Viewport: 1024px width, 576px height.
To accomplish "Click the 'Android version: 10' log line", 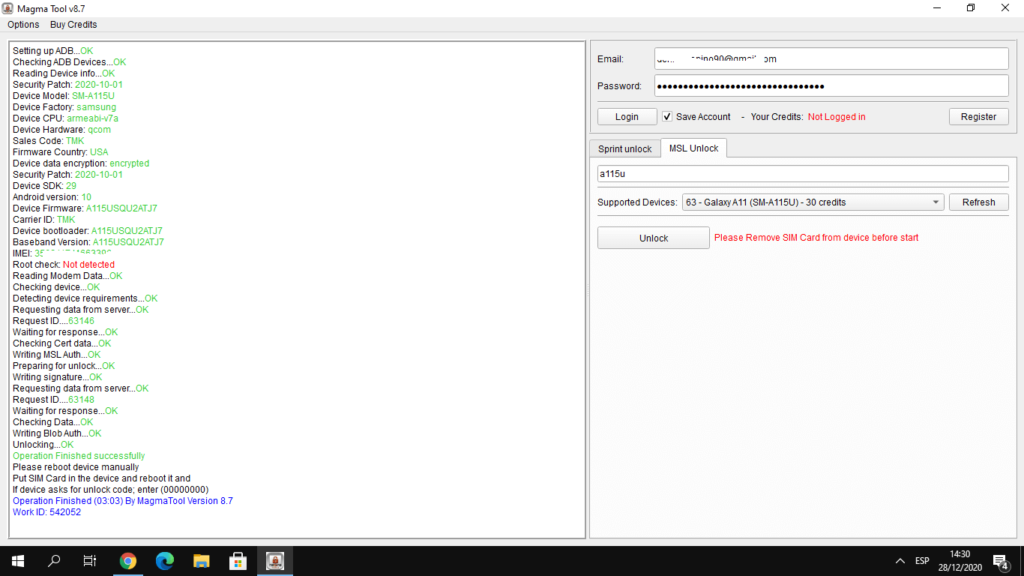I will pyautogui.click(x=52, y=197).
